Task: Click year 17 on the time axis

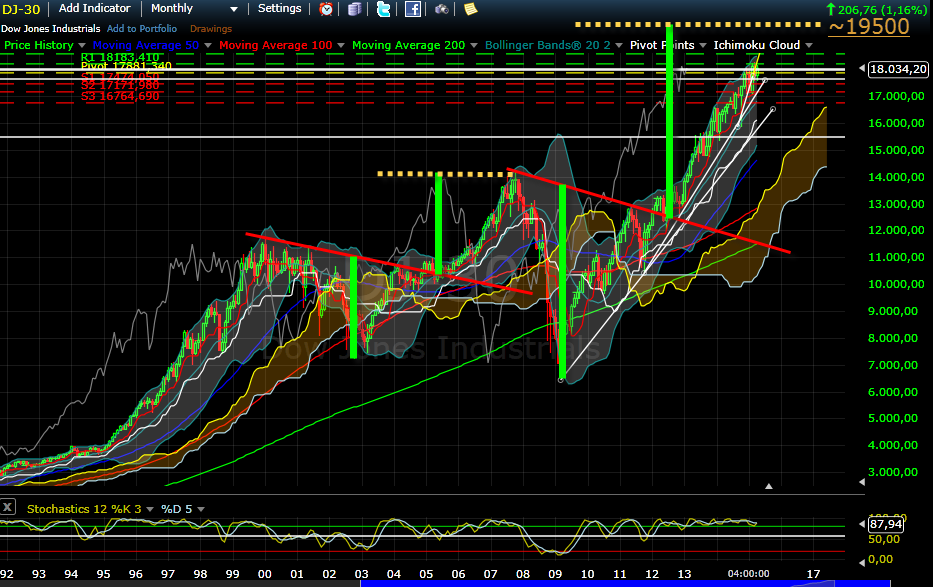Action: (813, 574)
